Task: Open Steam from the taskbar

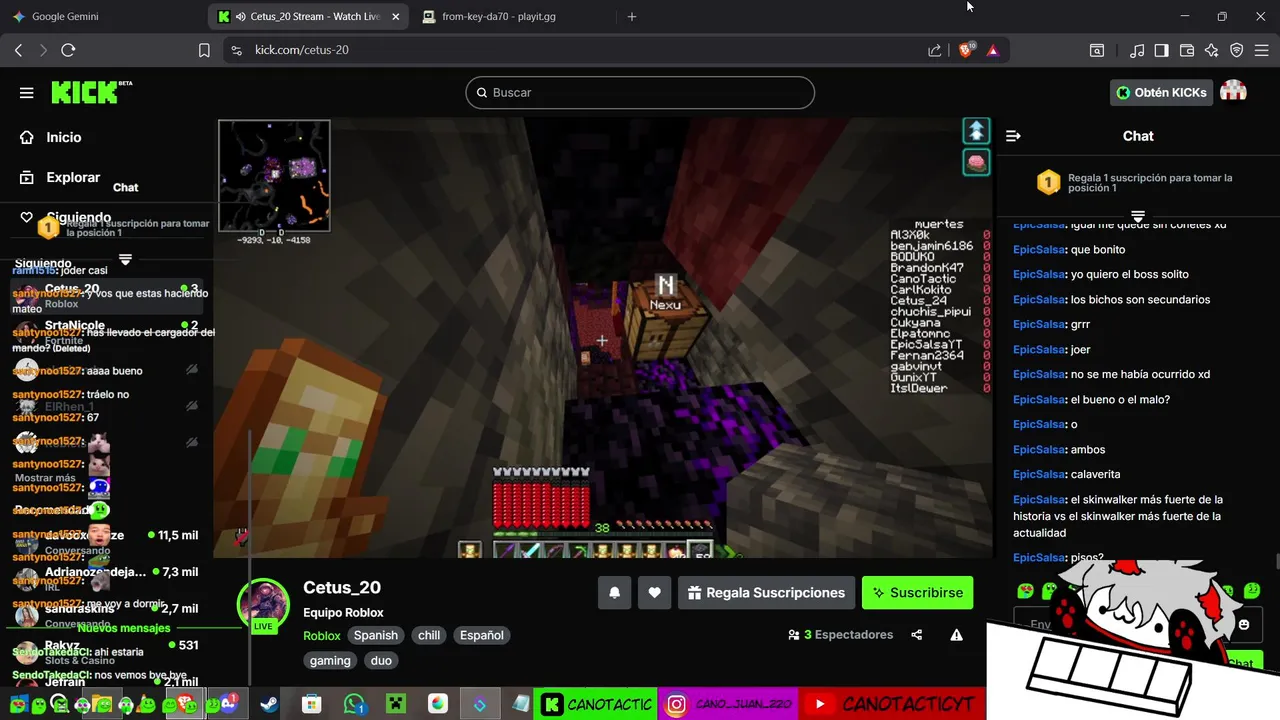Action: coord(270,704)
